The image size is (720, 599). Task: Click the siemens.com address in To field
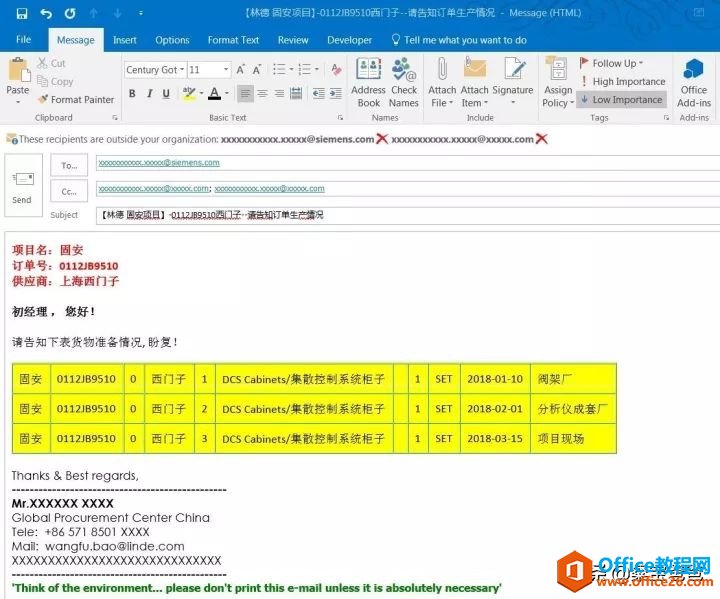tap(159, 163)
